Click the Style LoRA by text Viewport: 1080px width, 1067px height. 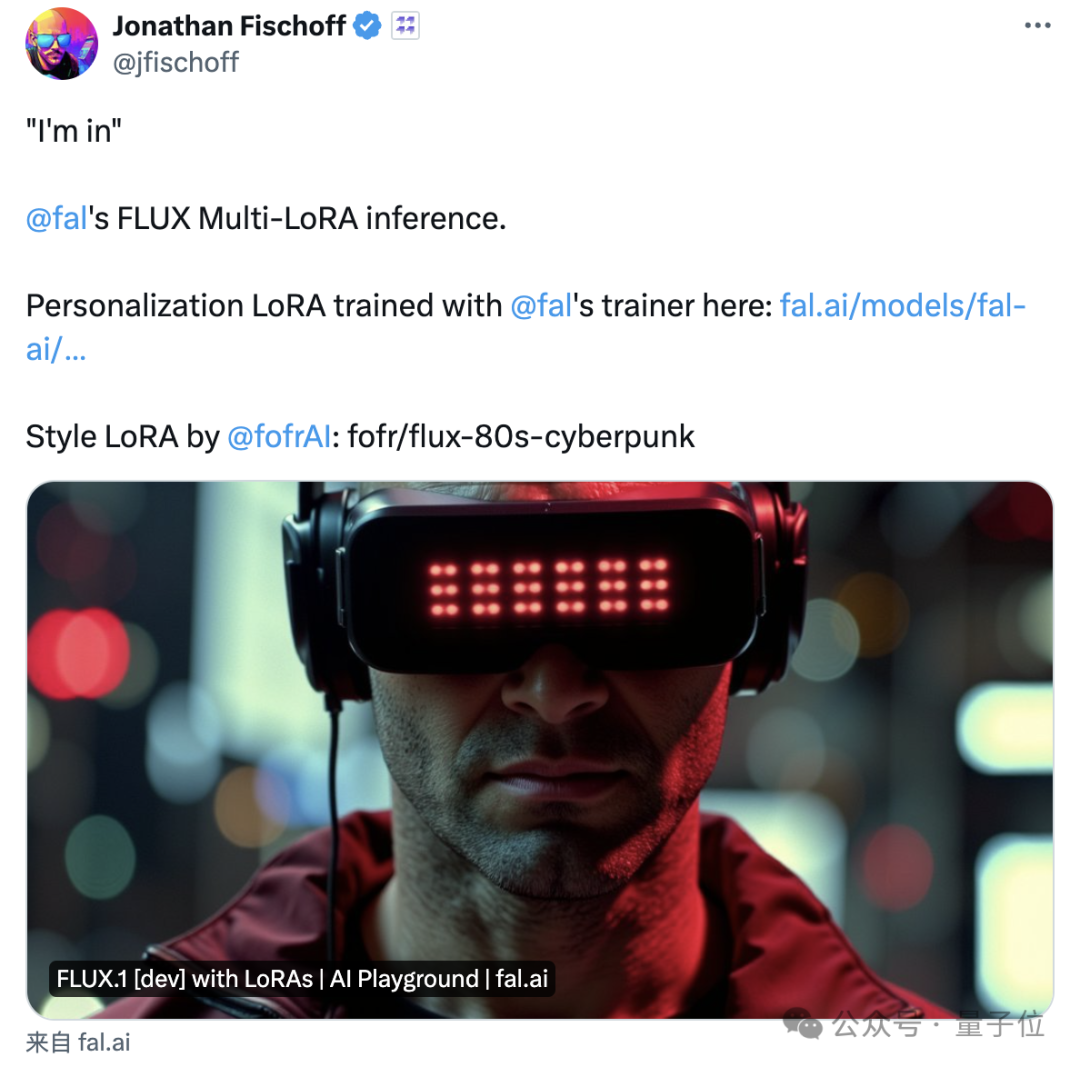(123, 437)
